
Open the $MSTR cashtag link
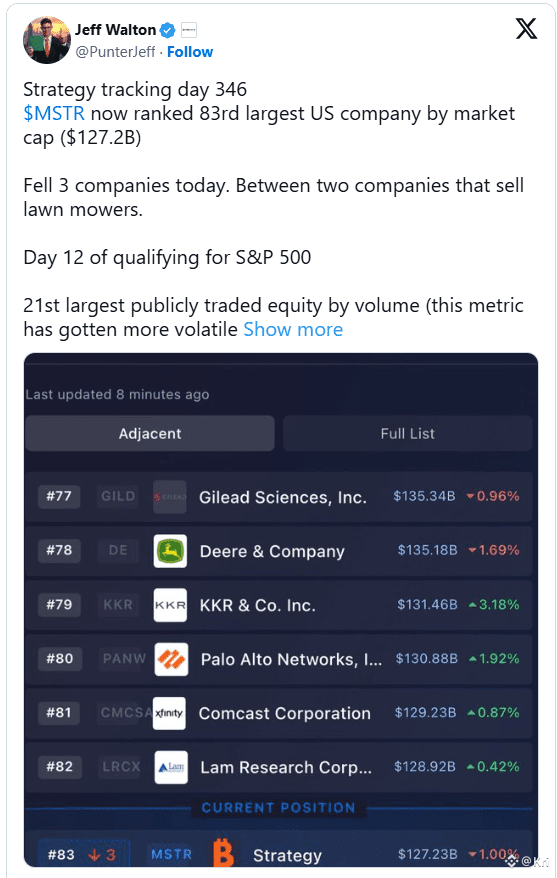point(54,113)
